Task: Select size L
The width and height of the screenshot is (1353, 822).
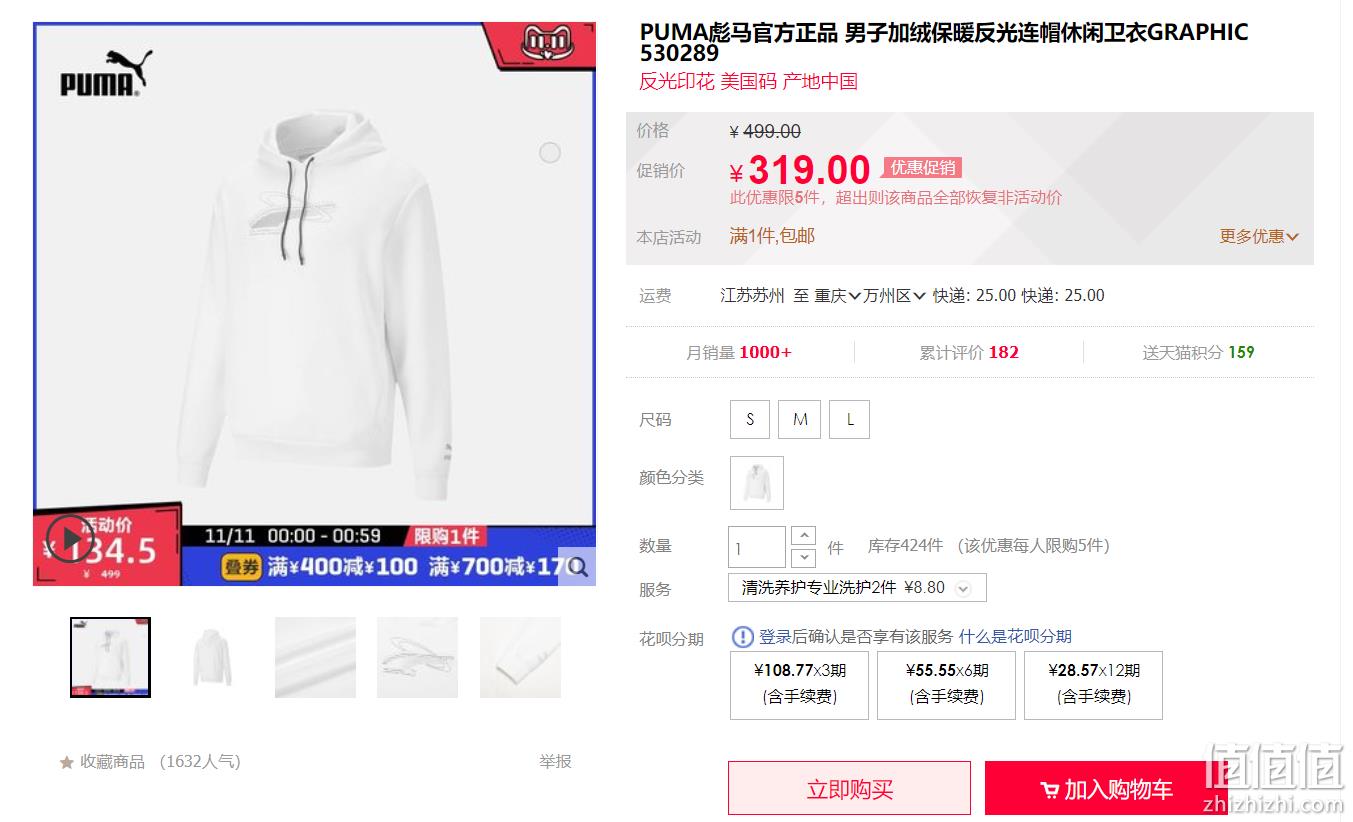Action: (850, 419)
